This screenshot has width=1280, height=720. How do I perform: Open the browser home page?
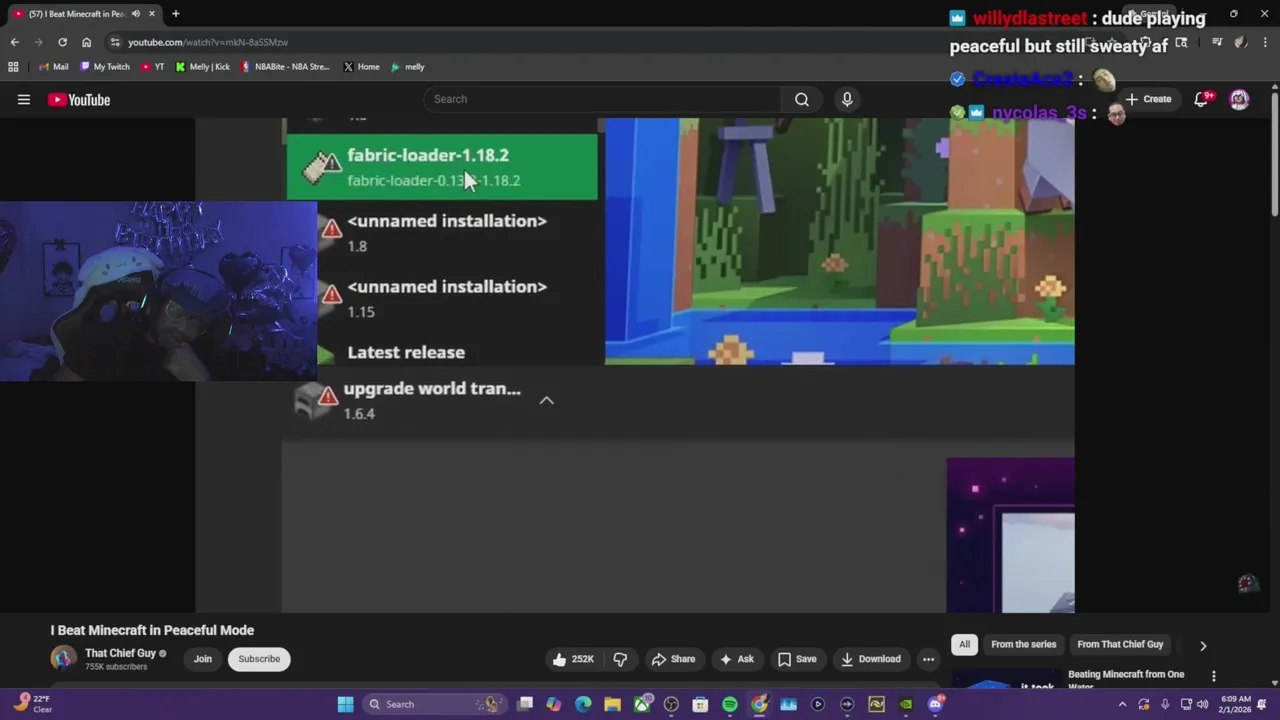[x=86, y=42]
